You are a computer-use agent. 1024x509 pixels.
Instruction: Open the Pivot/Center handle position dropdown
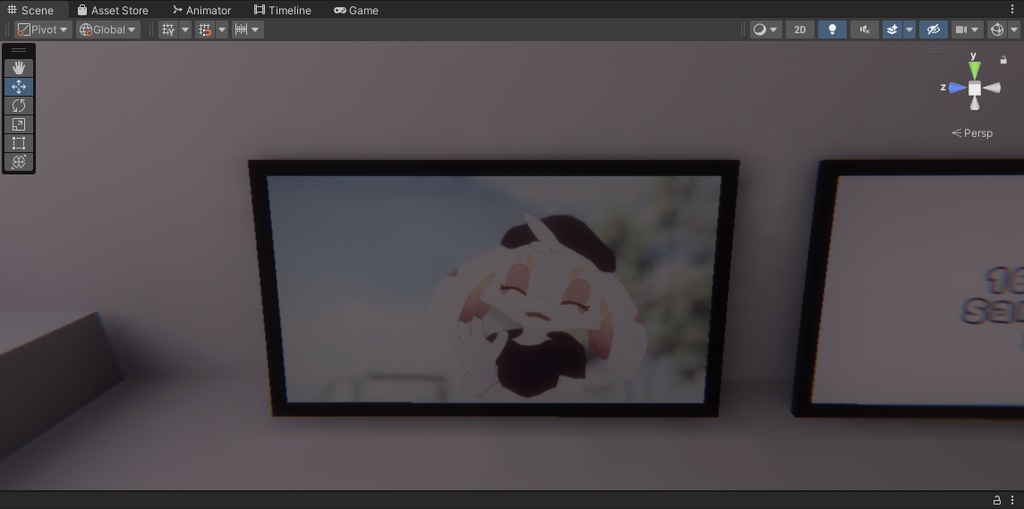[x=43, y=29]
